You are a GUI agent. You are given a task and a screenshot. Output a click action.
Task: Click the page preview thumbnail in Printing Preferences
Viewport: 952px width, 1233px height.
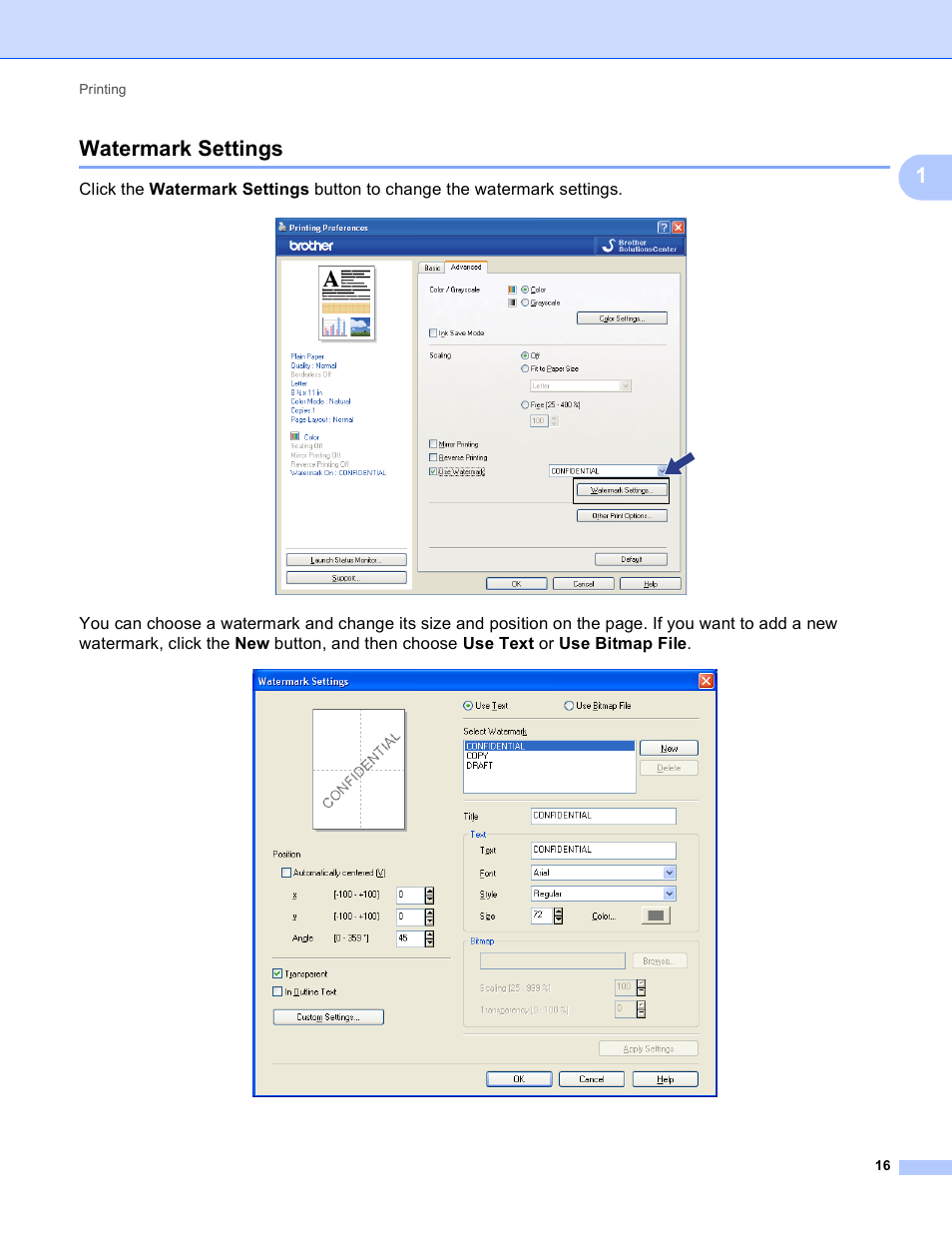coord(347,304)
